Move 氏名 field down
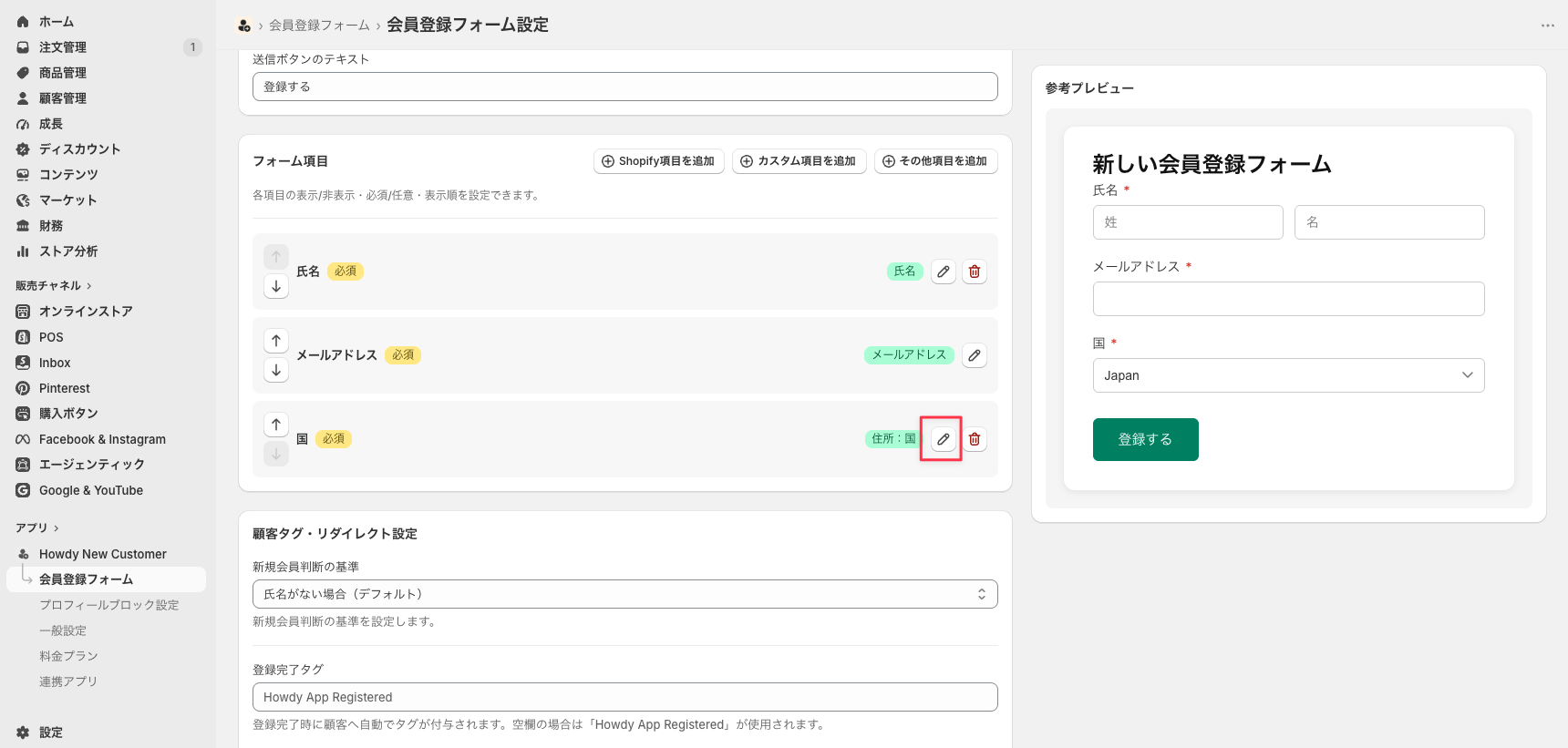 click(x=276, y=286)
